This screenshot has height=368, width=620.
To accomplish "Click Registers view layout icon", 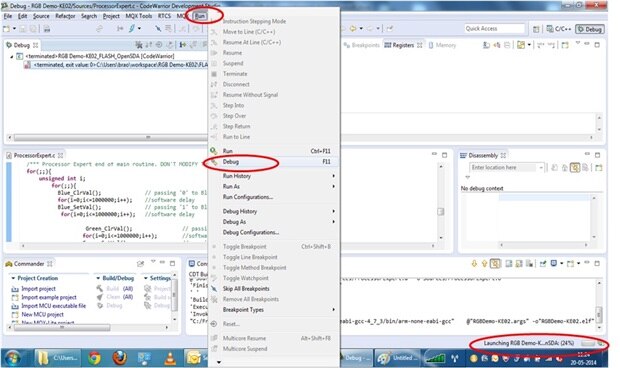I will [x=521, y=45].
